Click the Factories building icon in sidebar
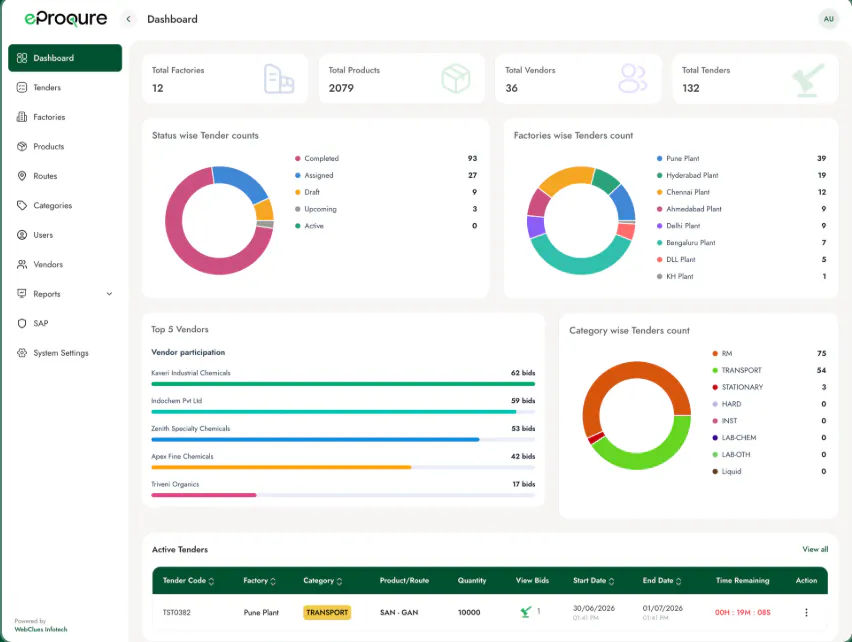The image size is (852, 642). click(x=22, y=117)
